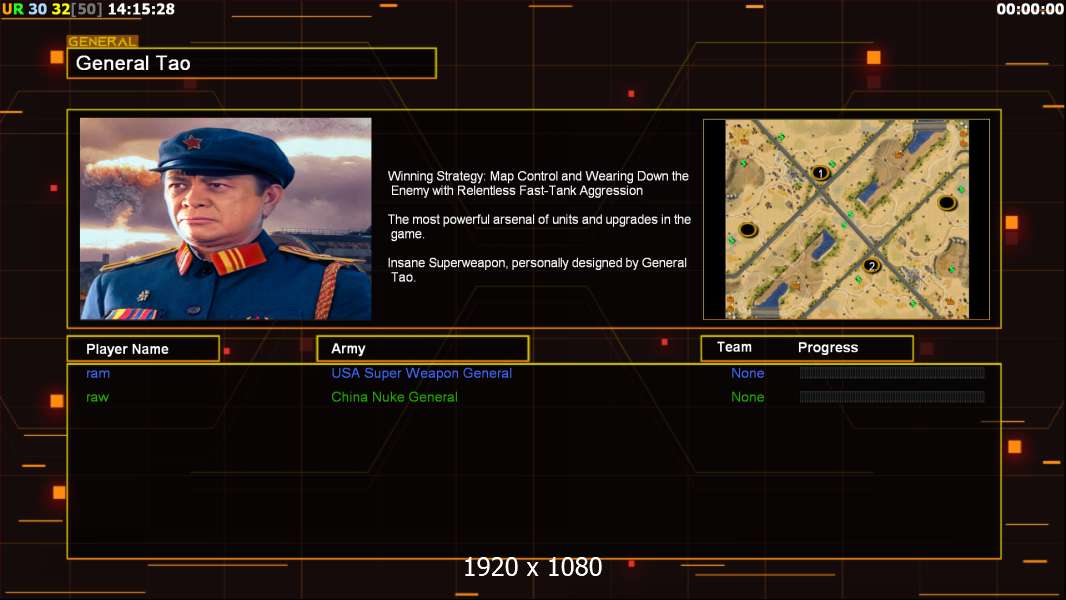Click loading progress bar for ram
Screen dimensions: 1066x600
892,372
